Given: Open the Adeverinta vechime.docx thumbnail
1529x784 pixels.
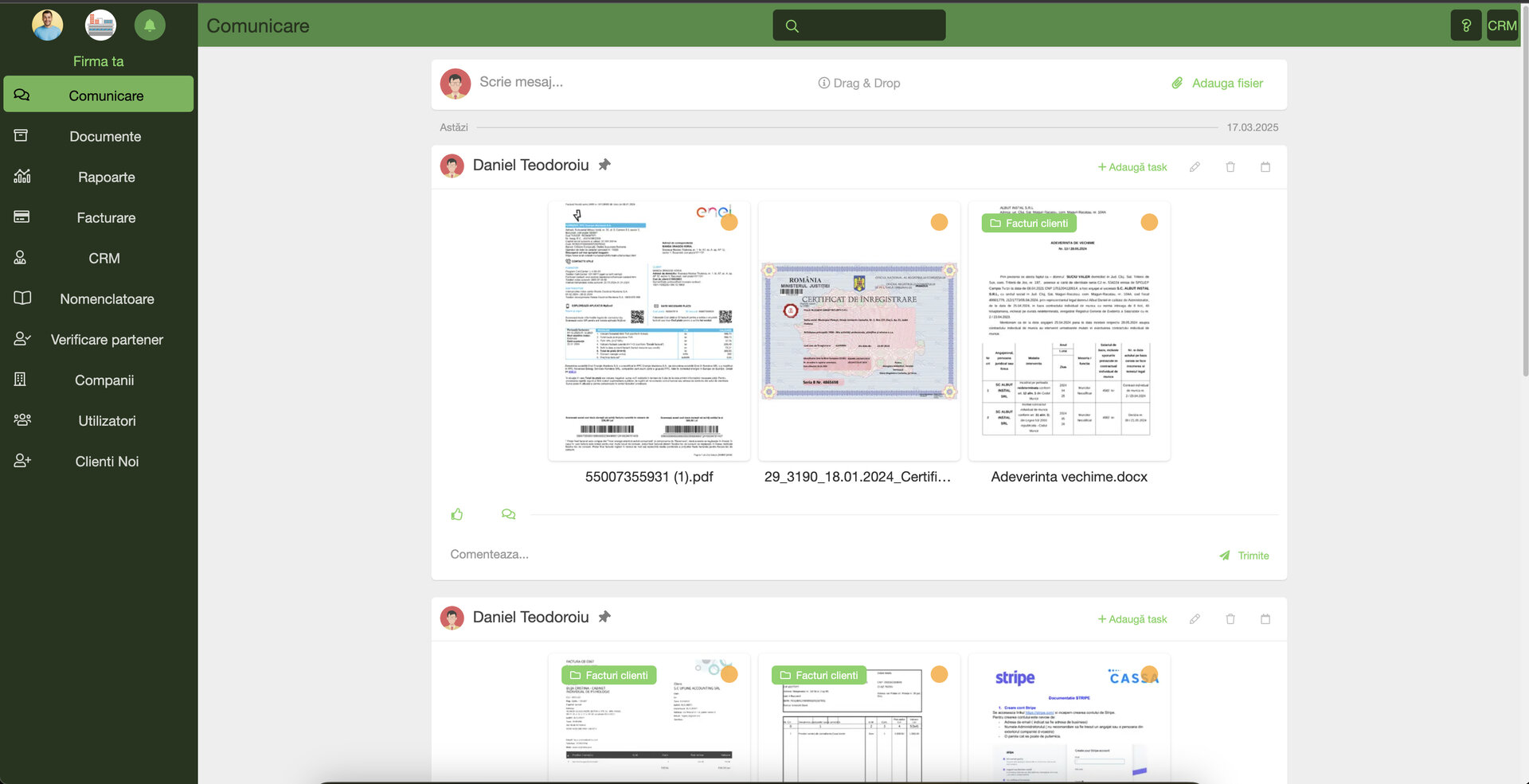Looking at the screenshot, I should tap(1070, 331).
